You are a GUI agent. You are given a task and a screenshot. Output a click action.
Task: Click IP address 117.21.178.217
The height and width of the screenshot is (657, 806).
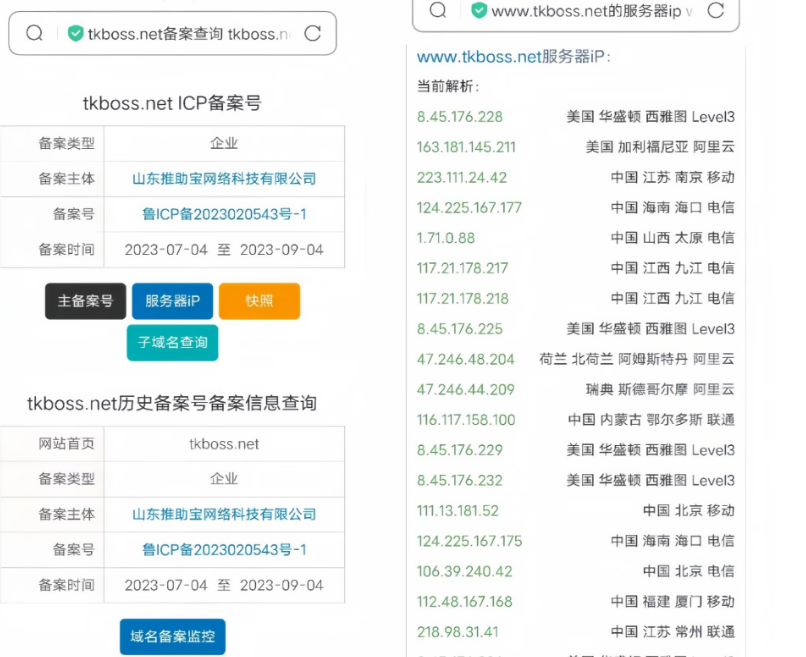[x=462, y=268]
